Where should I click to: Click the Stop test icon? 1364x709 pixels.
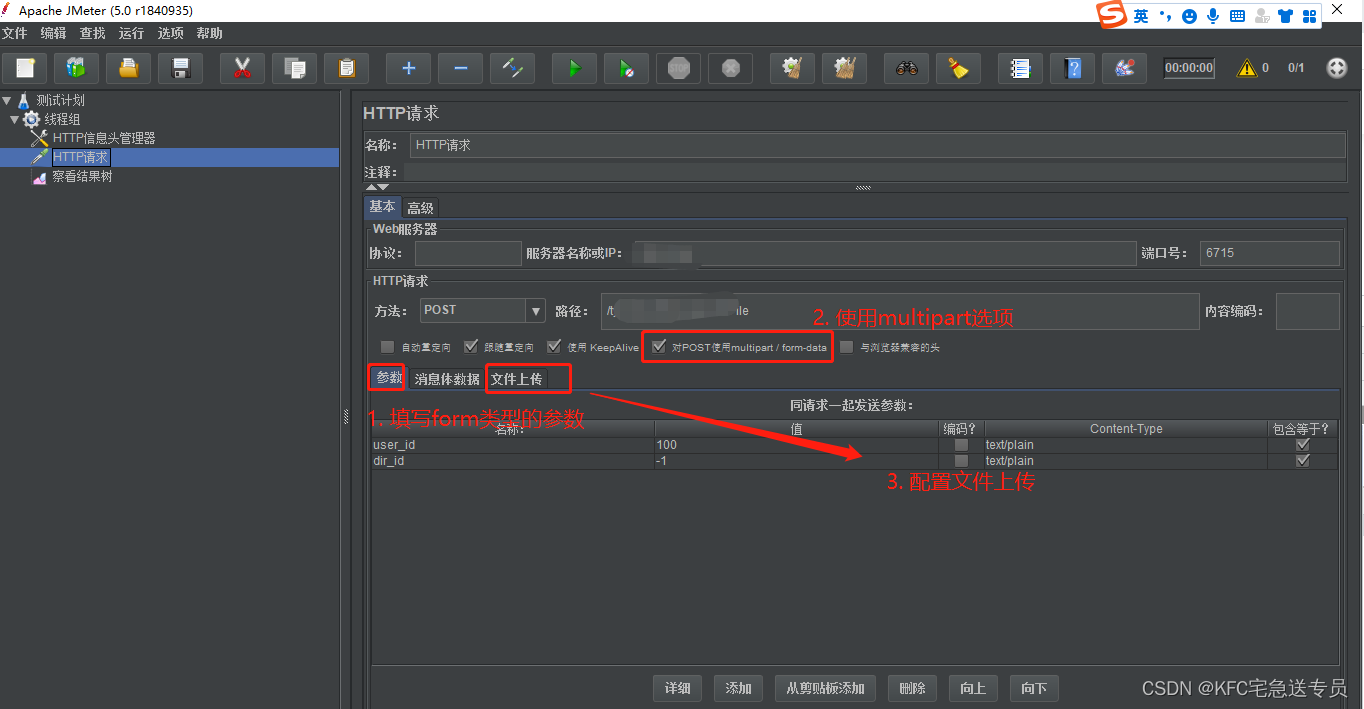[678, 68]
